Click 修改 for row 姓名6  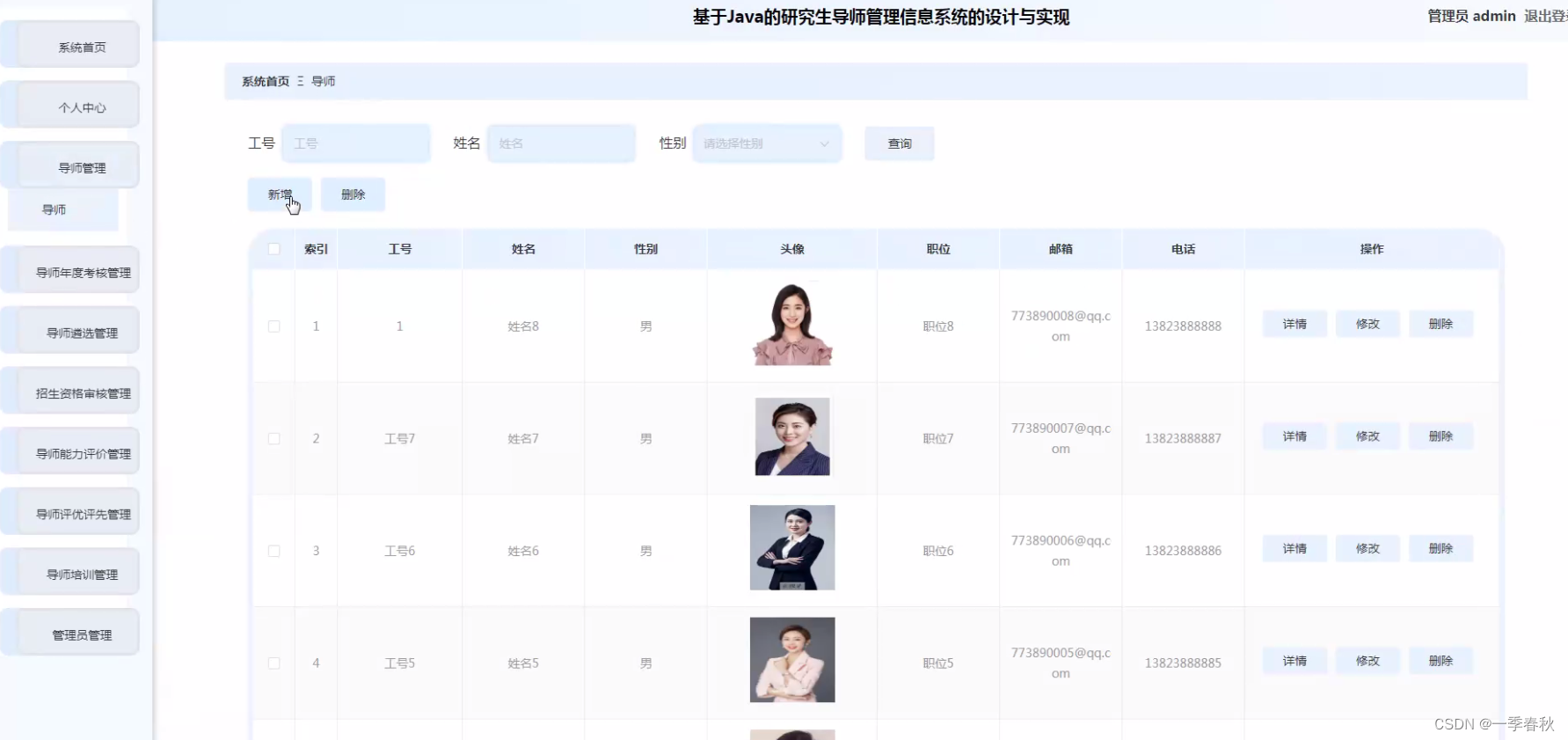[1367, 548]
